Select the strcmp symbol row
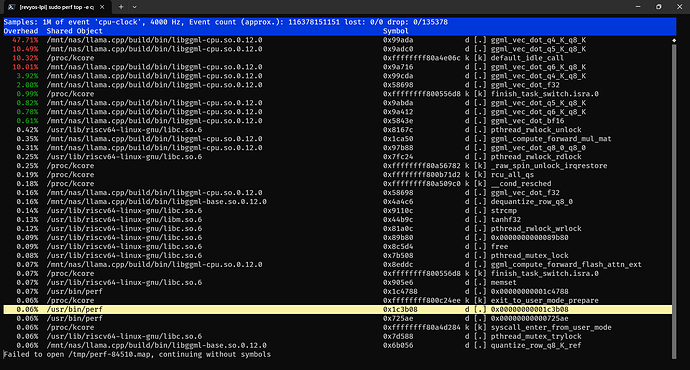The width and height of the screenshot is (690, 370). tap(338, 211)
